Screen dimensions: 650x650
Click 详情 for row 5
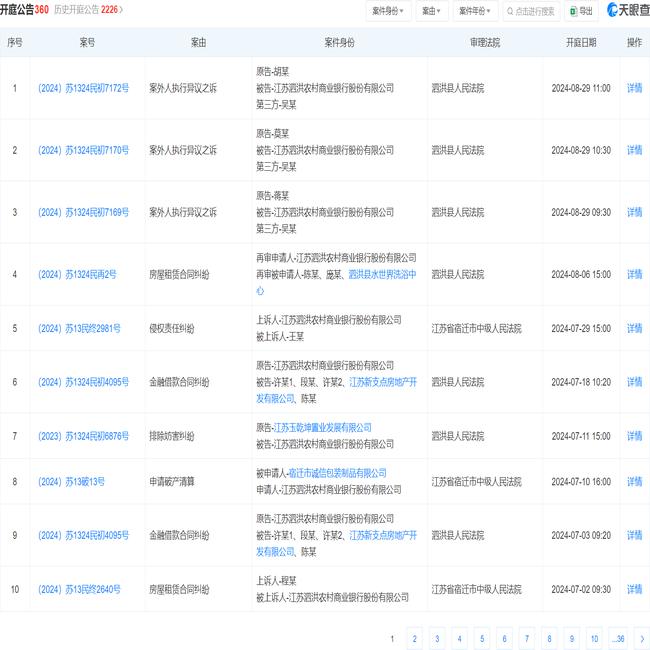[x=634, y=328]
